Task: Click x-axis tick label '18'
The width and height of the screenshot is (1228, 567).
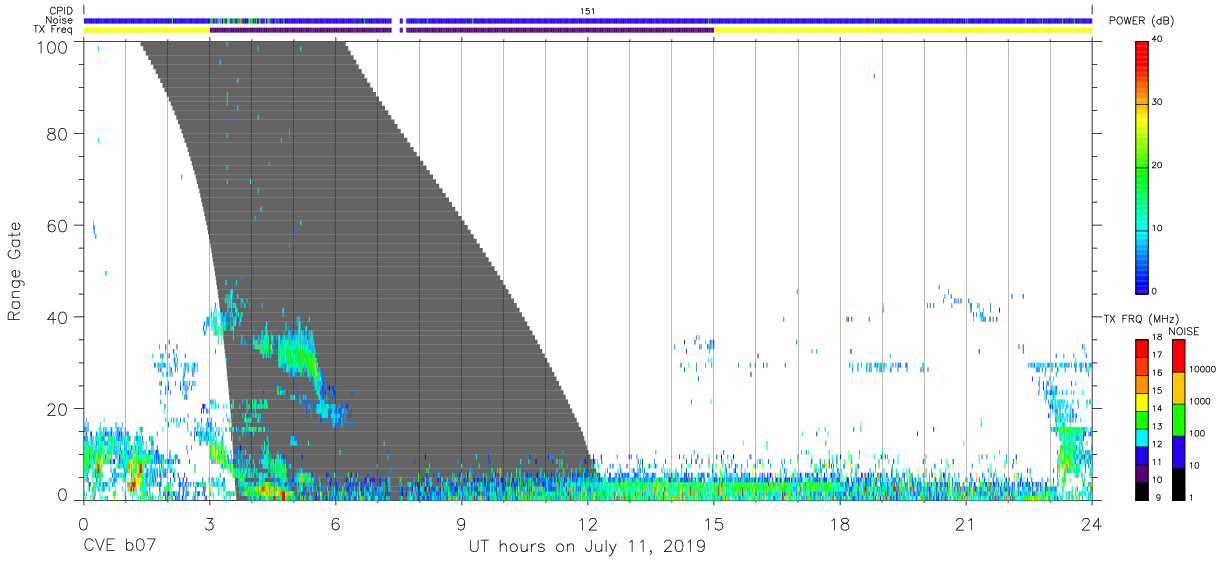Action: 840,523
